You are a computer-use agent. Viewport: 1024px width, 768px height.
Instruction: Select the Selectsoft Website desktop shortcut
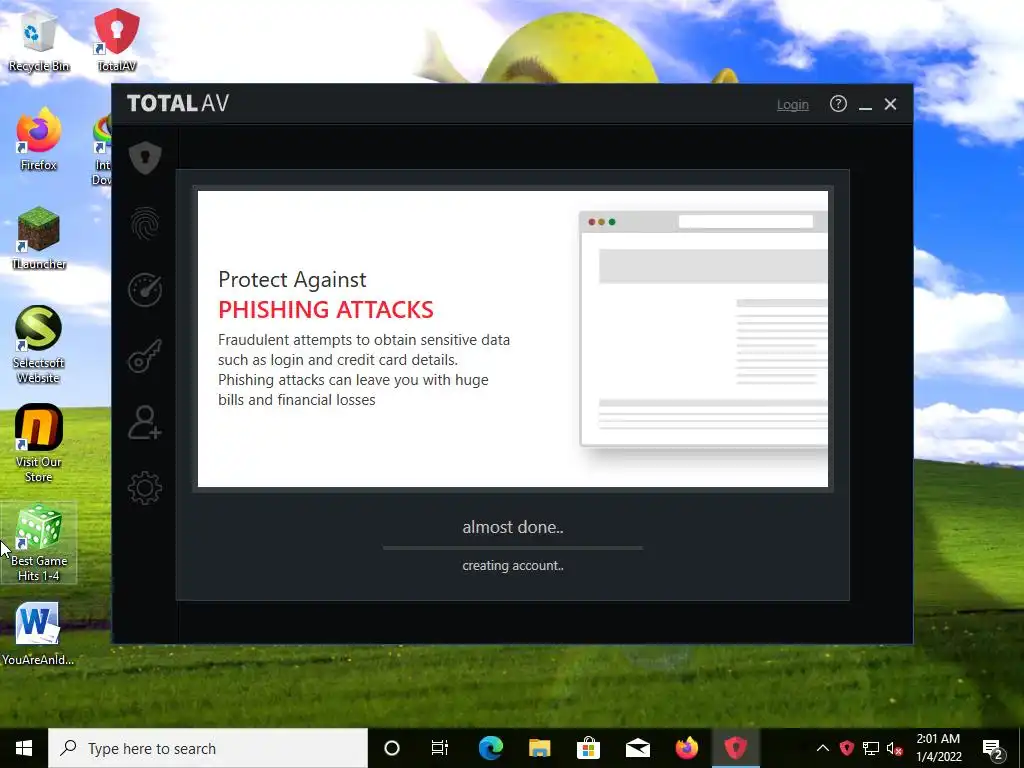39,344
